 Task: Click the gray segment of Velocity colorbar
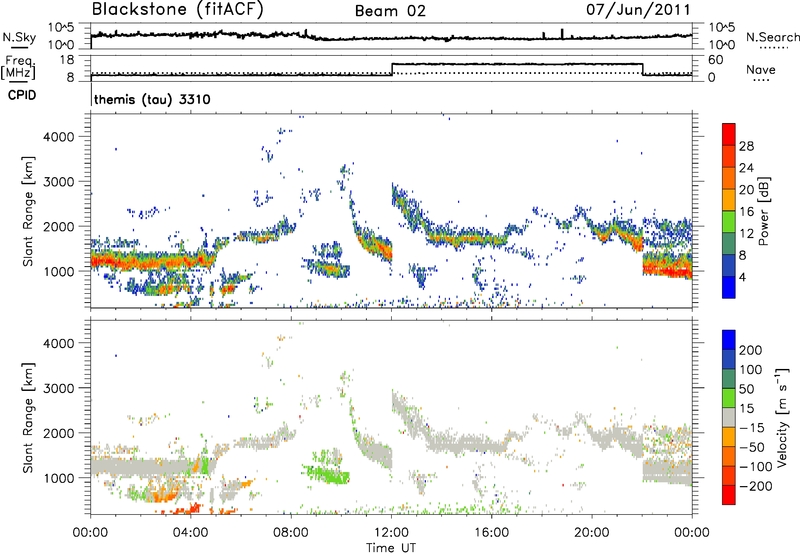point(729,417)
